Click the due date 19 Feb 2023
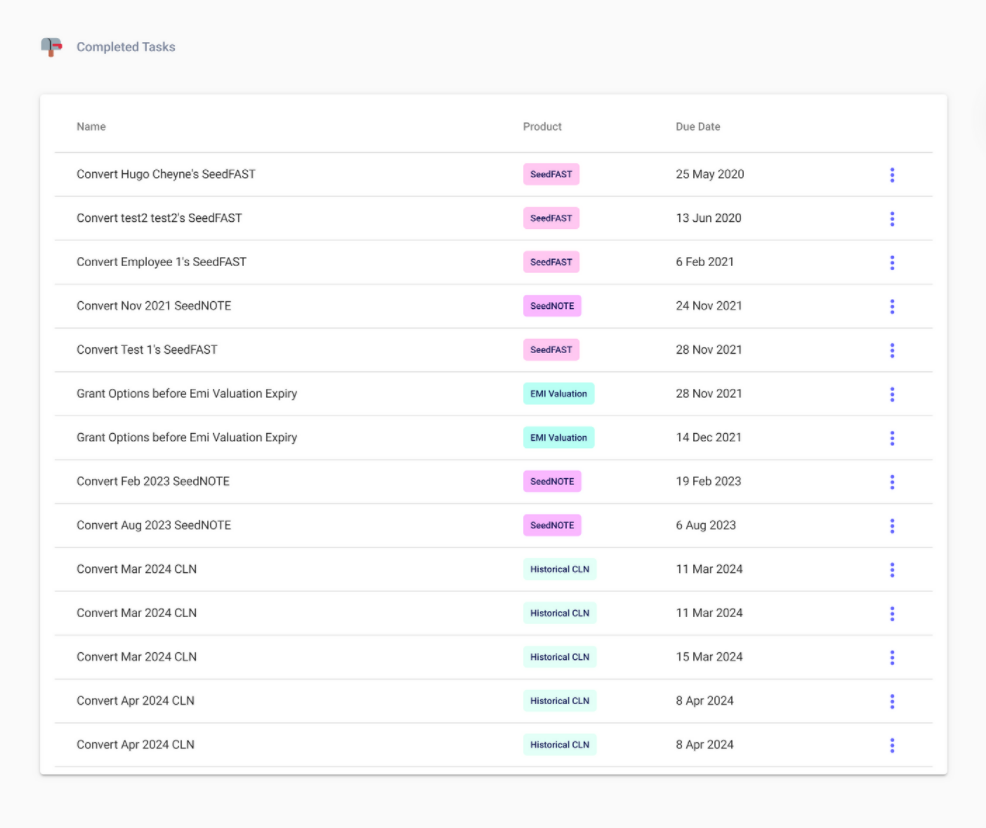 click(x=709, y=482)
